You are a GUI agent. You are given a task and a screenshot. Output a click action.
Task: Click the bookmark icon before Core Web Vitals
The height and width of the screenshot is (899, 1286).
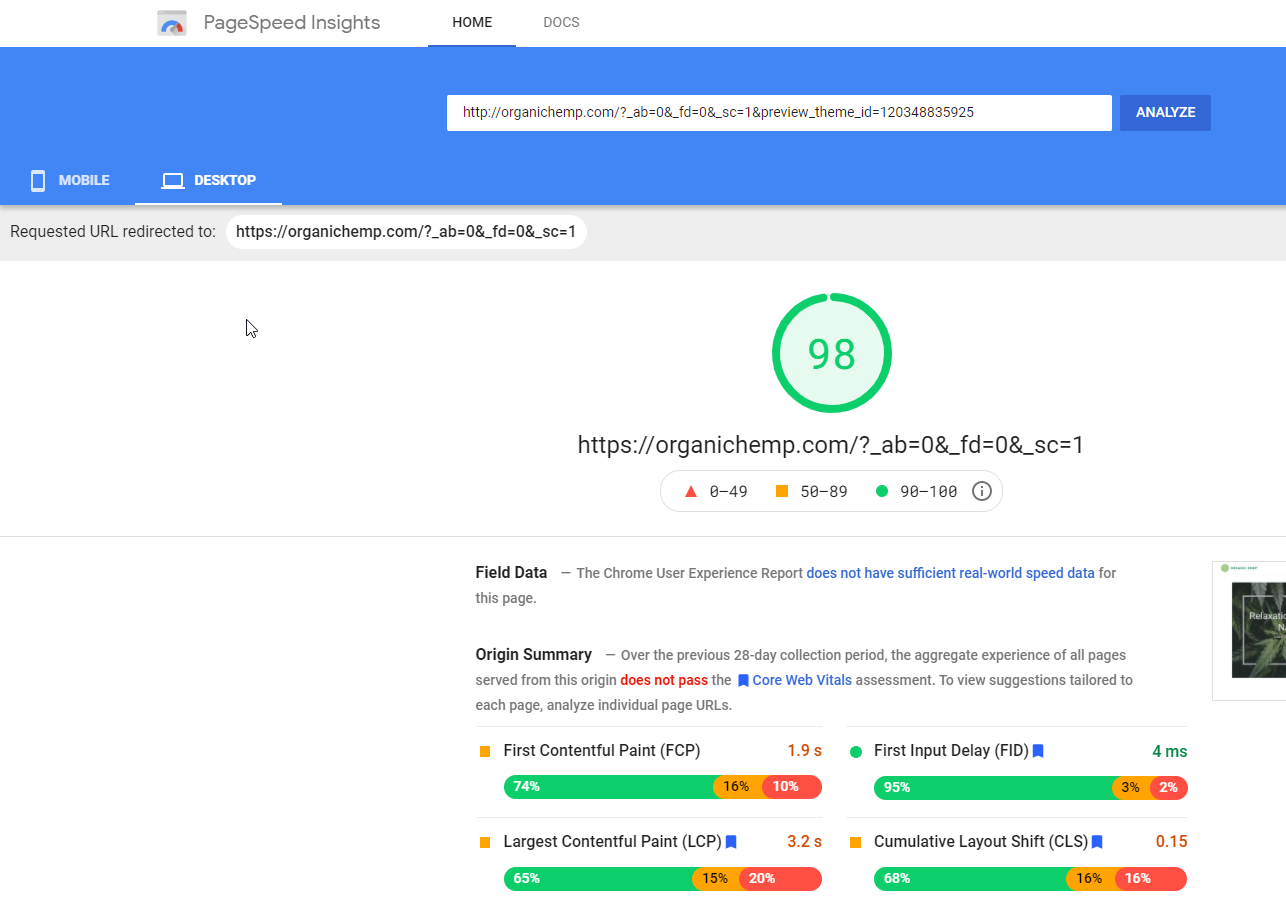pos(743,681)
